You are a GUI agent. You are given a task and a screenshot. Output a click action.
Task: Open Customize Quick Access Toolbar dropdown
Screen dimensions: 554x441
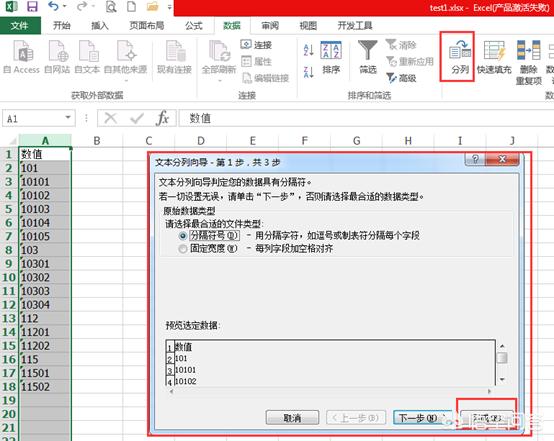170,7
